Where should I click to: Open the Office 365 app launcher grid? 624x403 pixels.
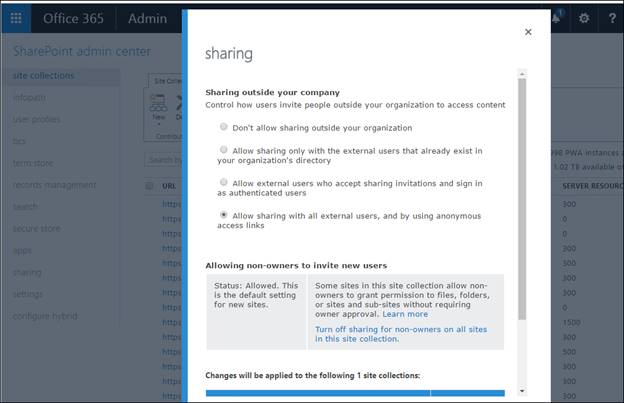click(x=16, y=18)
